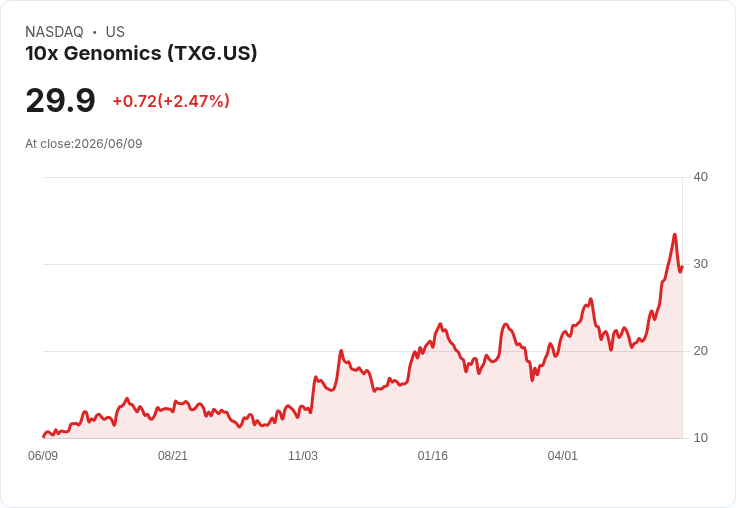Open the 10x Genomics (TXG.US) title
Image resolution: width=736 pixels, height=508 pixels.
(141, 53)
